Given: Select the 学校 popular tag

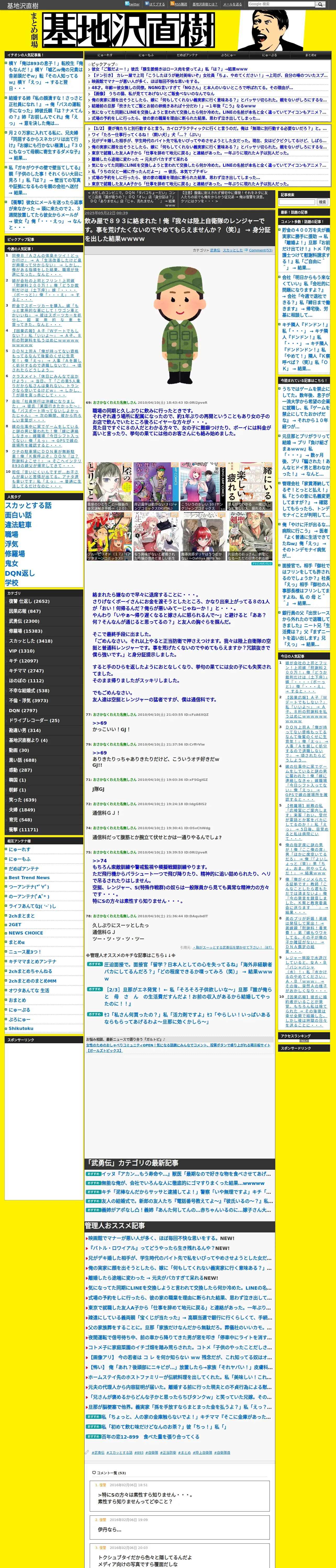Looking at the screenshot, I should (12, 583).
